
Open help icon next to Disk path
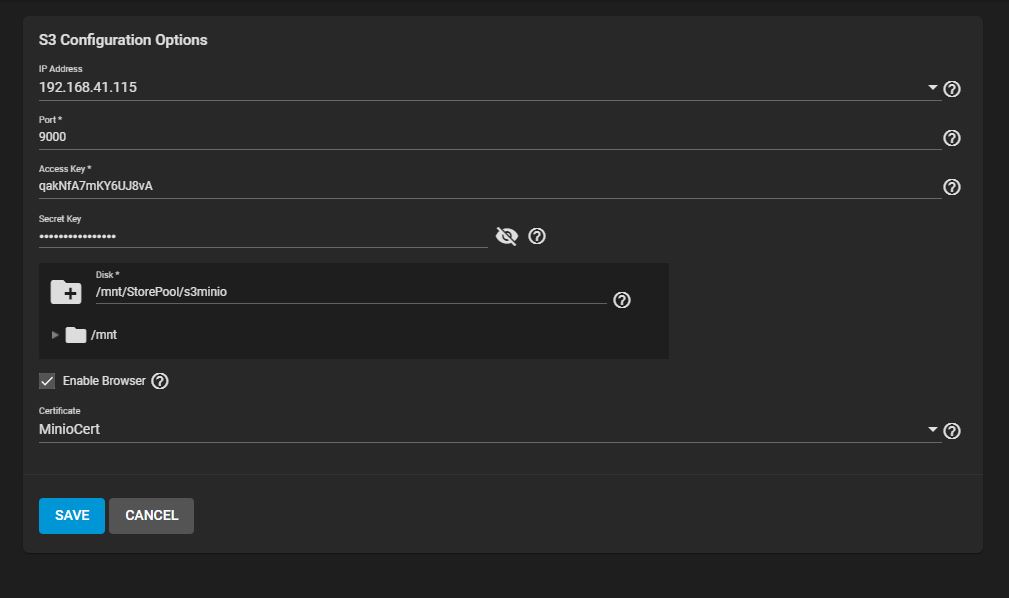tap(622, 300)
